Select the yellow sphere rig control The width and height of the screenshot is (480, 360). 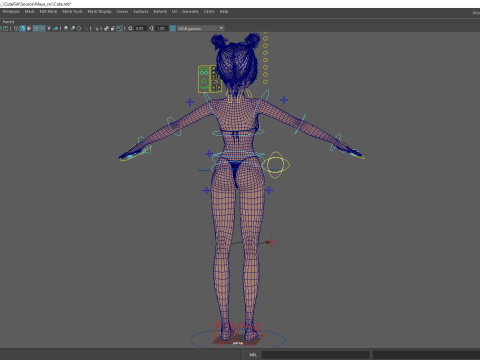[x=275, y=164]
